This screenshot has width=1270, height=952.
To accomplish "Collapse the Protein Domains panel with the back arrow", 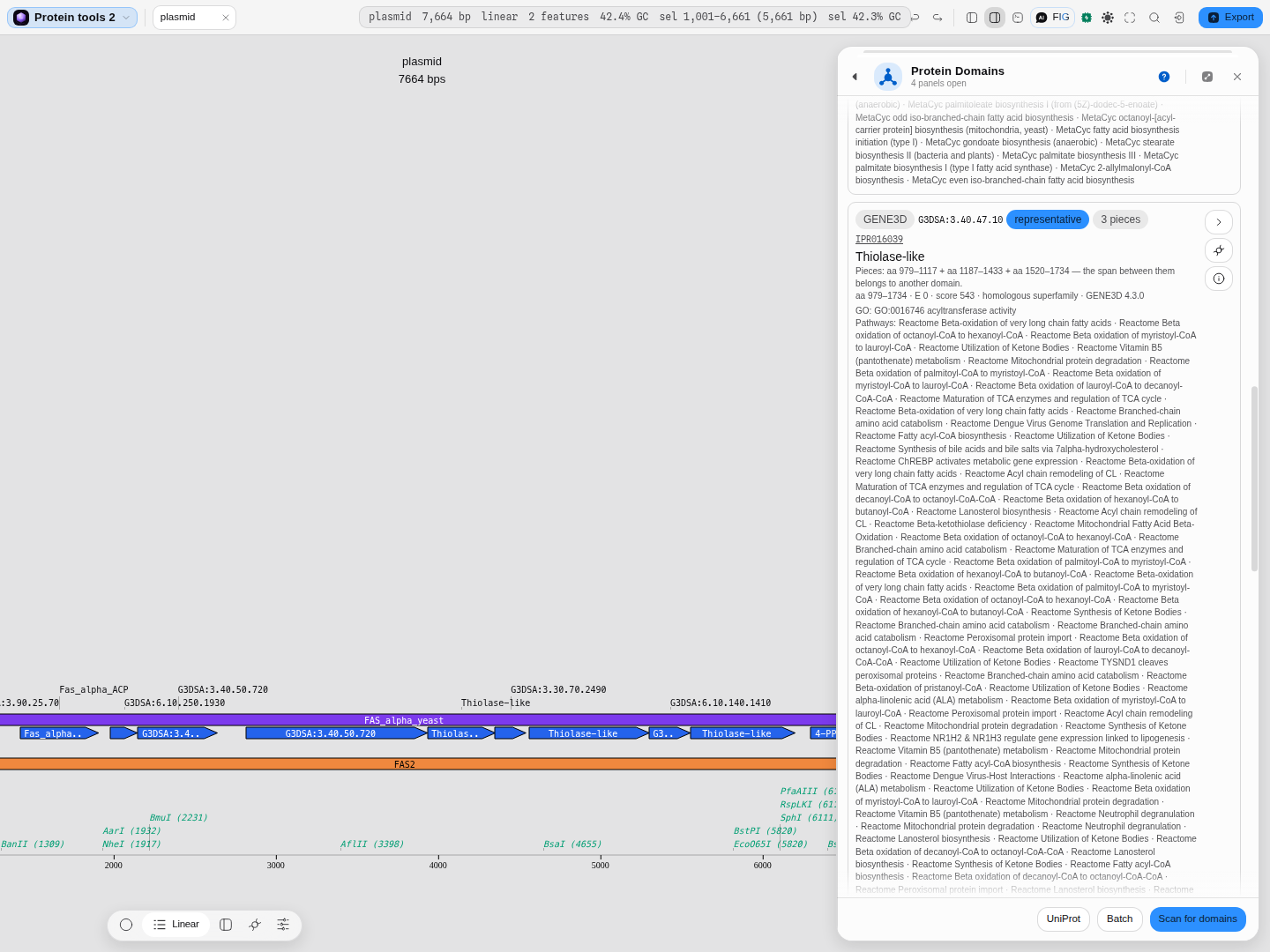I will coord(855,77).
